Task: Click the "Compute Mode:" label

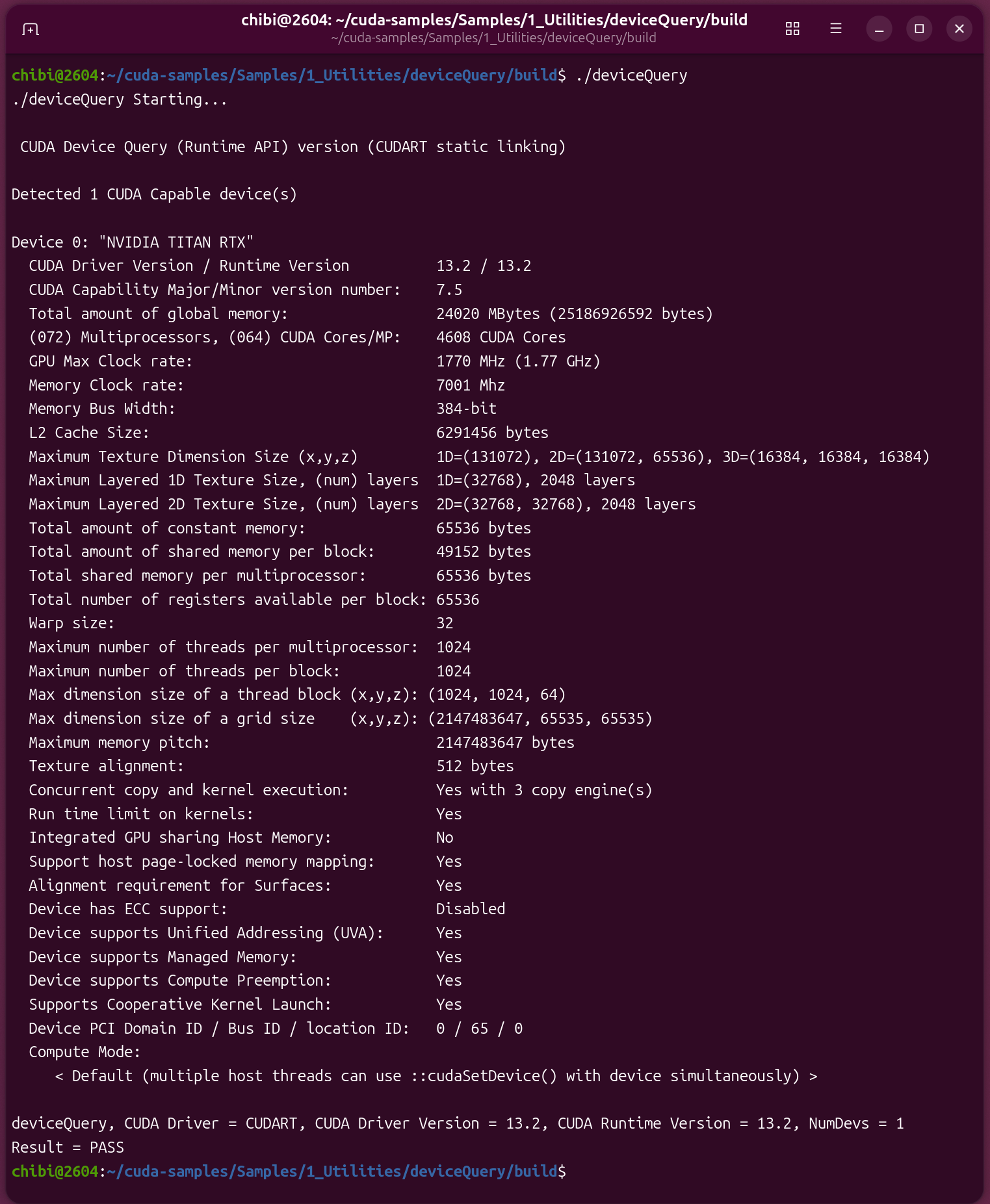Action: (85, 1052)
